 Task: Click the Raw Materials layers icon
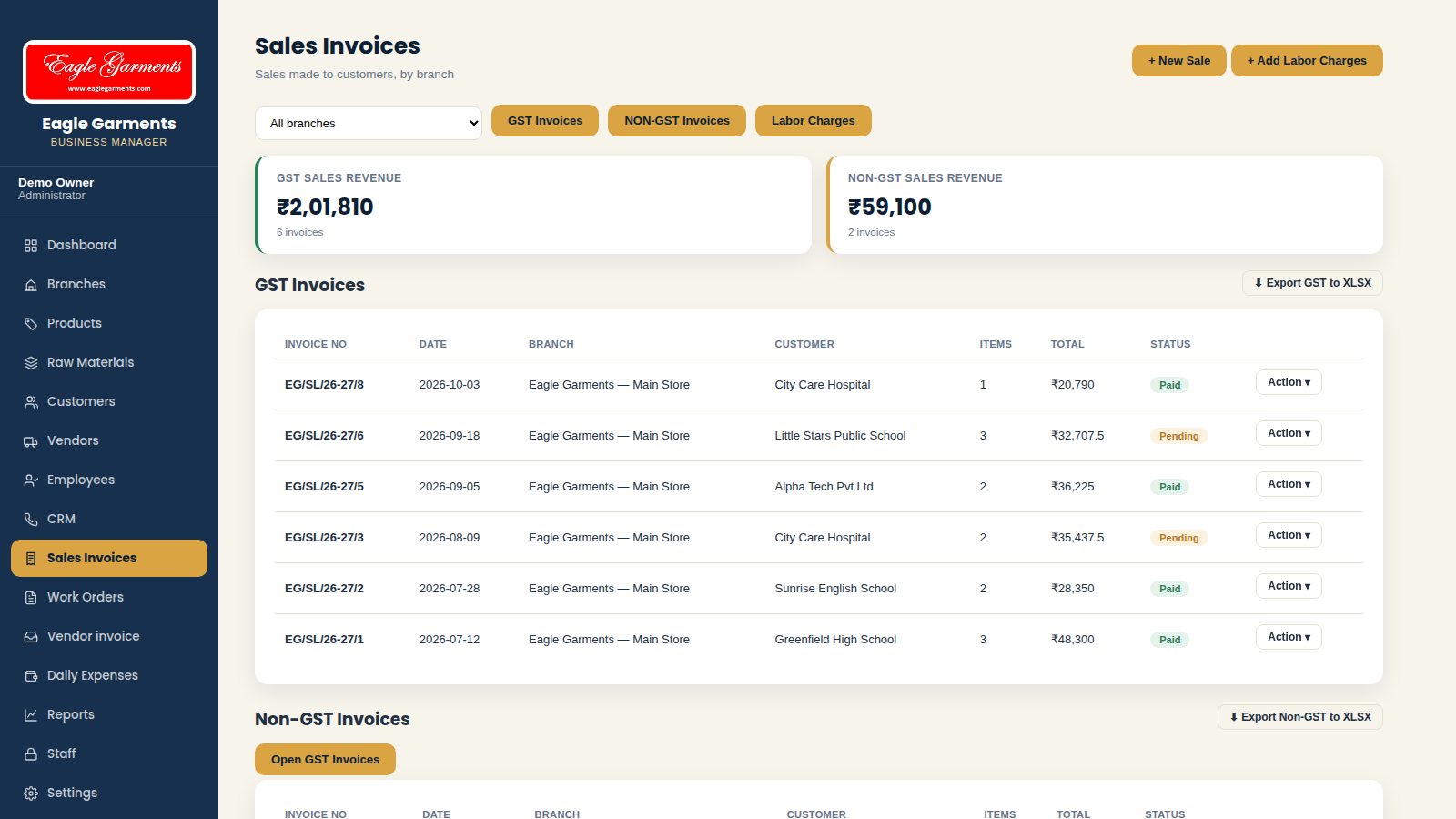coord(31,363)
